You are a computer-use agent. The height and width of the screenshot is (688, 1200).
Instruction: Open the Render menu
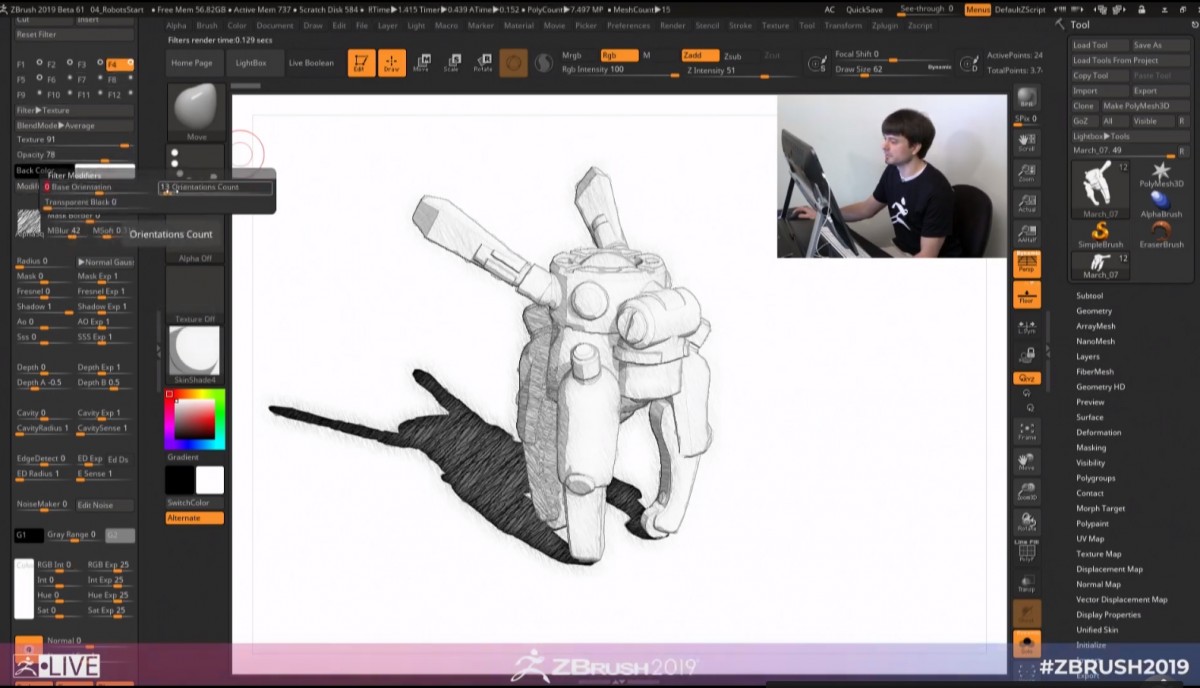tap(673, 26)
